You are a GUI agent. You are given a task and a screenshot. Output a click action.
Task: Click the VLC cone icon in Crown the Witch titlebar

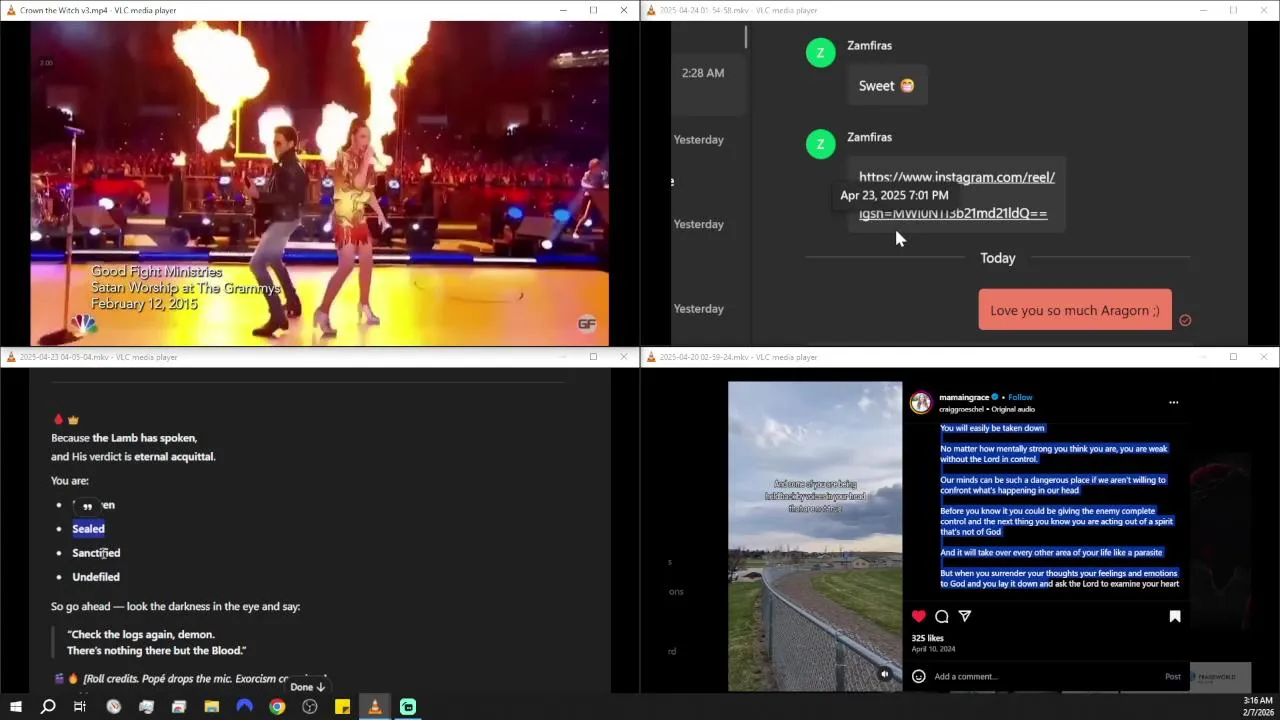coord(10,10)
